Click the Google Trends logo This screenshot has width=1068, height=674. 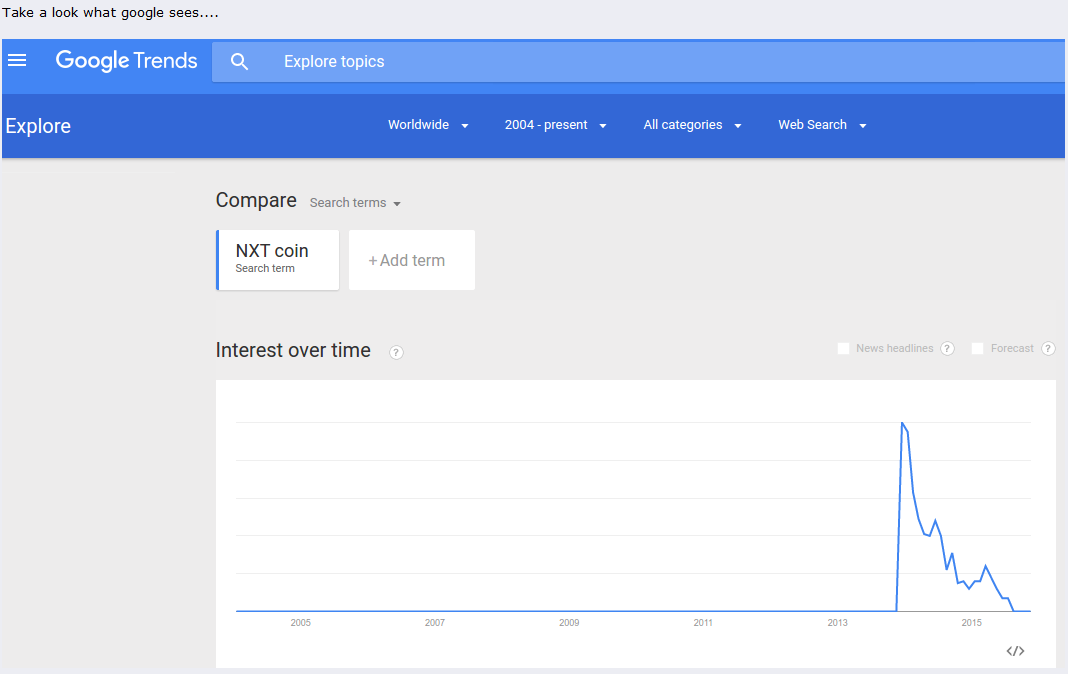pyautogui.click(x=126, y=61)
